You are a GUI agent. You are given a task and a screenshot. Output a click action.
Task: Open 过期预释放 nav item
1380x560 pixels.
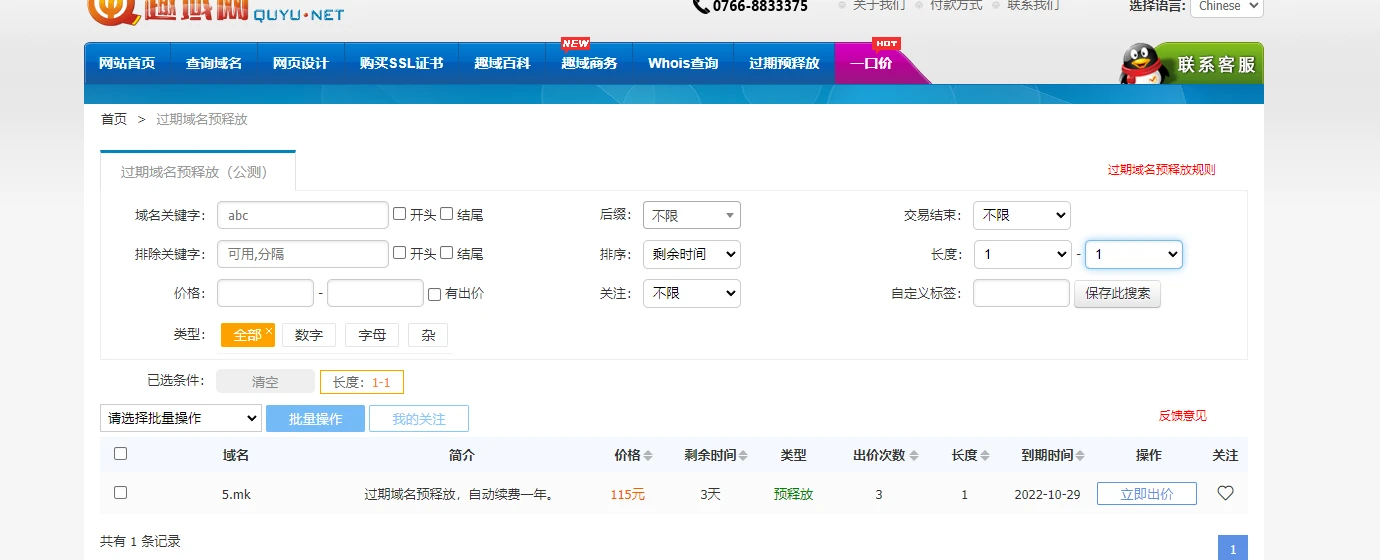784,63
